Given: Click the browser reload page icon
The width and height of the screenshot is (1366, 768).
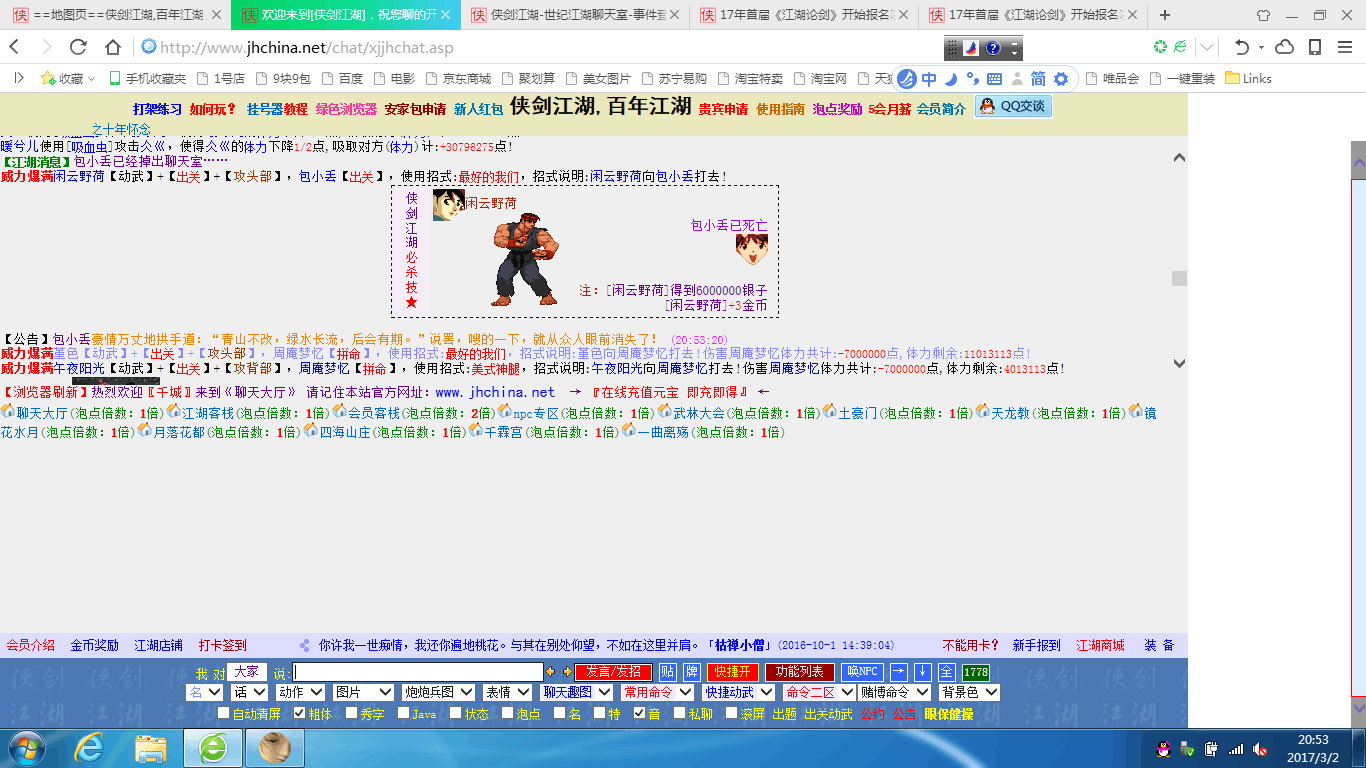Looking at the screenshot, I should (79, 47).
